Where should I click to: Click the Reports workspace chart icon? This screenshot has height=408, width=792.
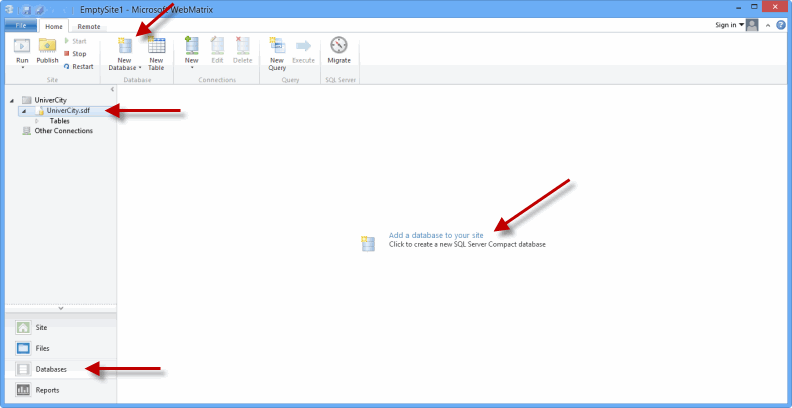pyautogui.click(x=23, y=390)
